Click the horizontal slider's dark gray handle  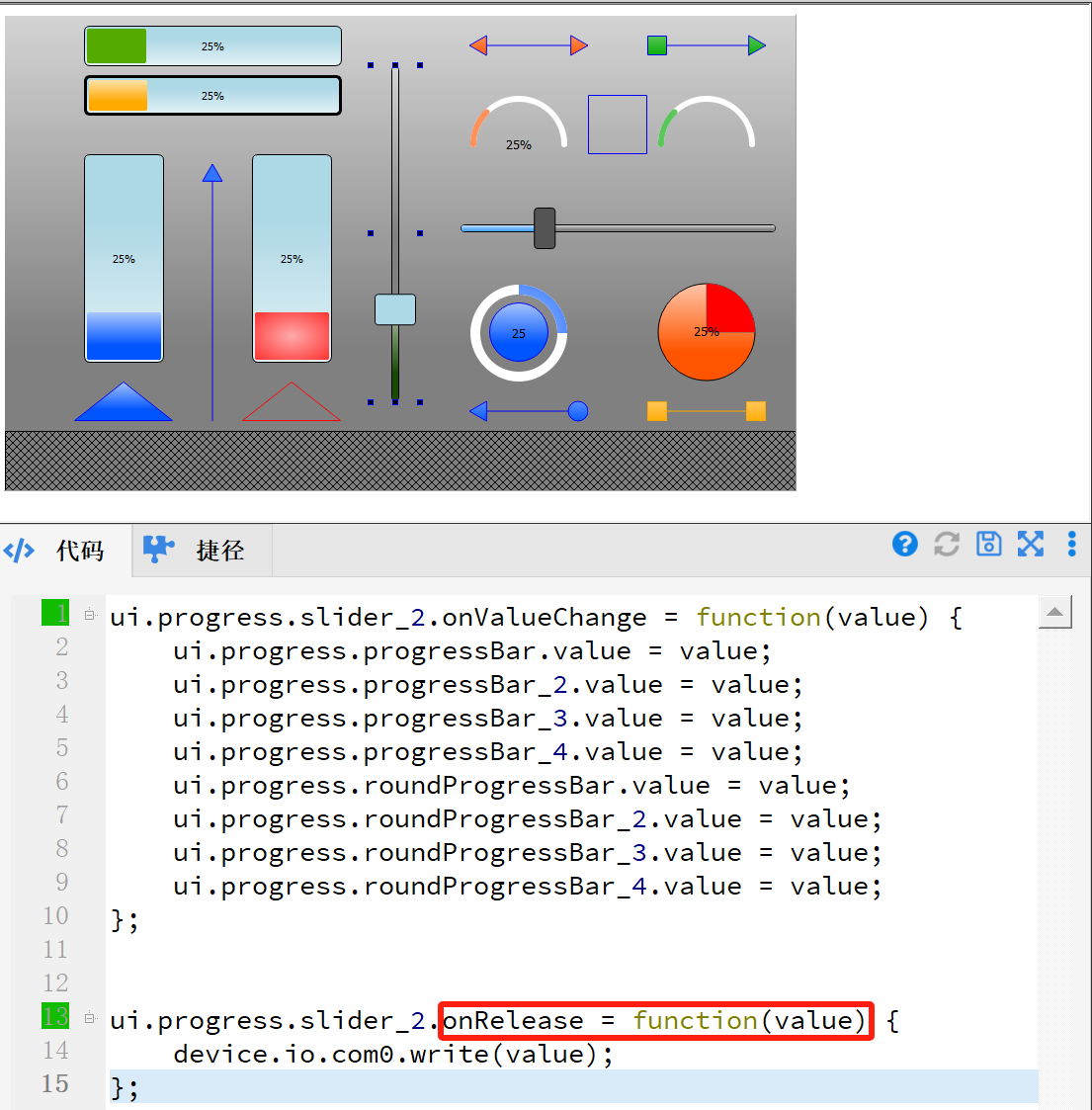click(x=545, y=228)
